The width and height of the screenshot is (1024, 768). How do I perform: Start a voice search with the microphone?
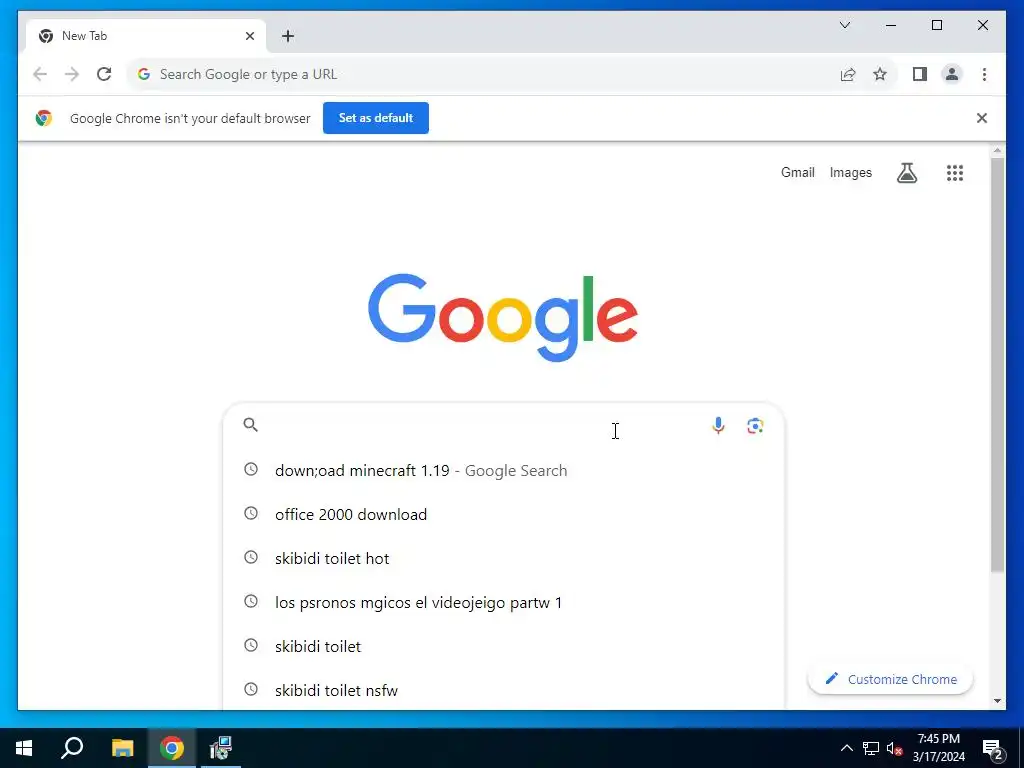click(x=718, y=426)
